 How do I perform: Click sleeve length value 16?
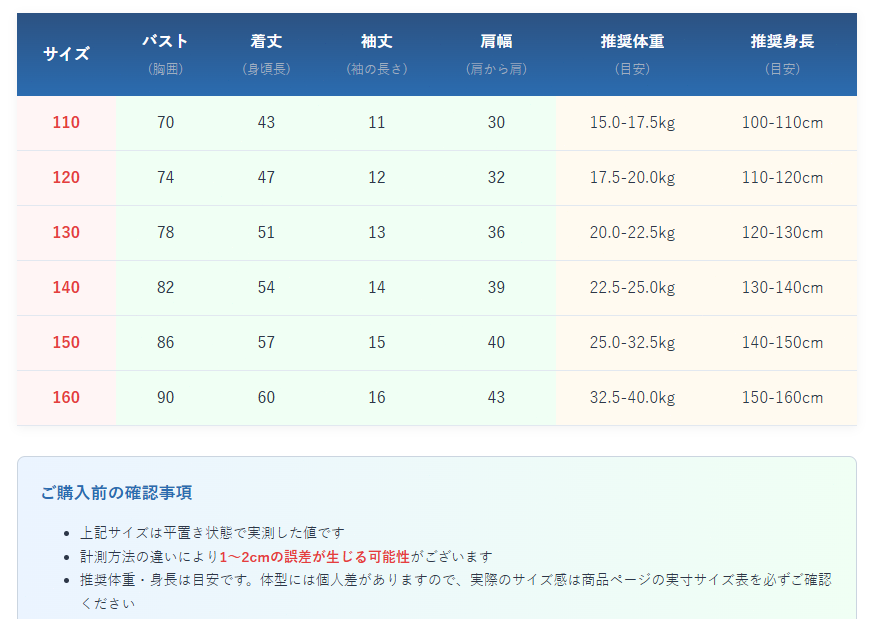pos(377,397)
